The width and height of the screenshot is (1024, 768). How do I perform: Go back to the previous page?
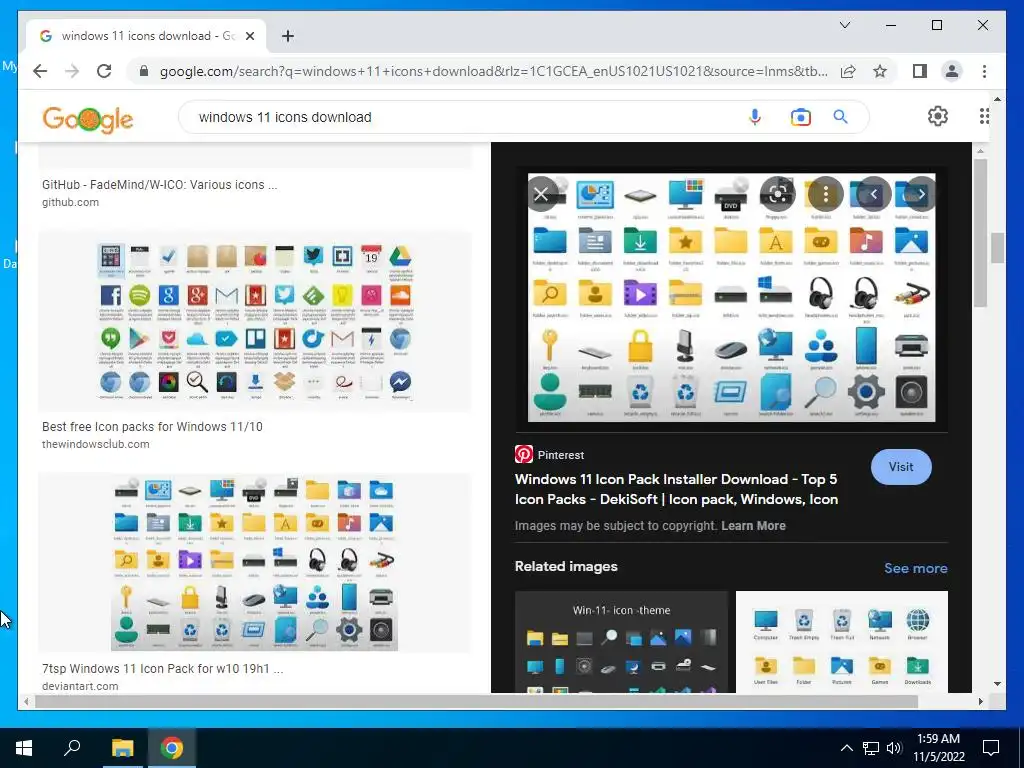click(40, 71)
